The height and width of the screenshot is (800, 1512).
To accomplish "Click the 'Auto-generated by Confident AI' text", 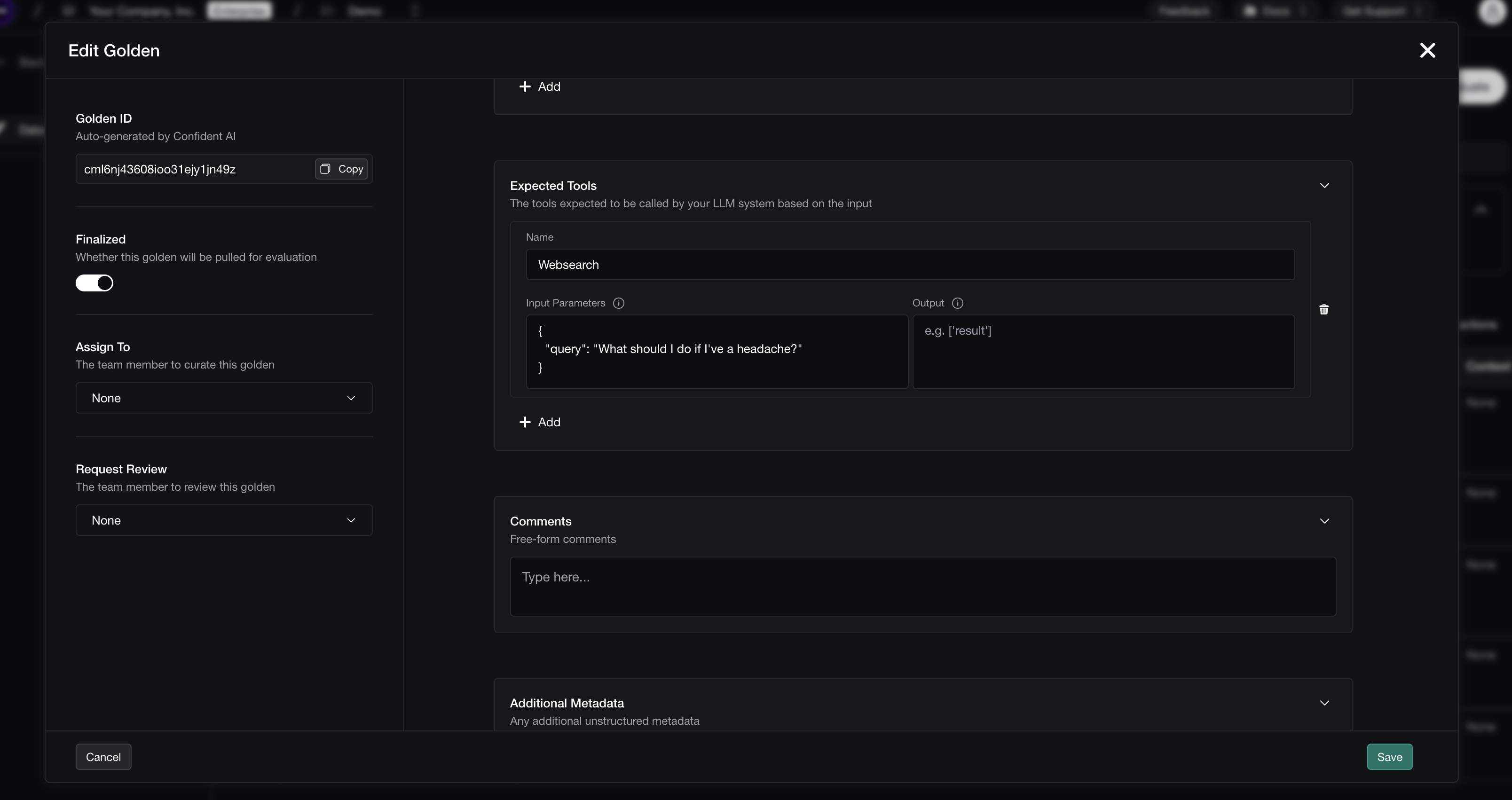I will click(156, 136).
